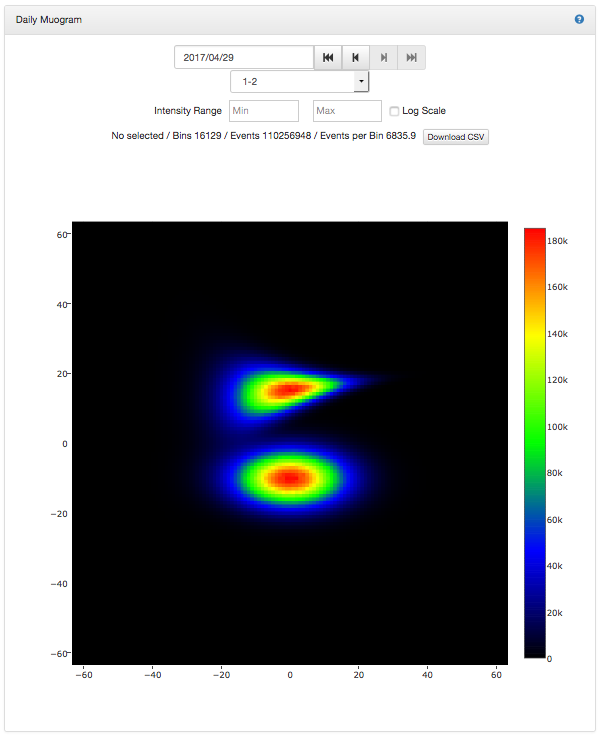Click the 180k color bar tick label

click(x=559, y=242)
